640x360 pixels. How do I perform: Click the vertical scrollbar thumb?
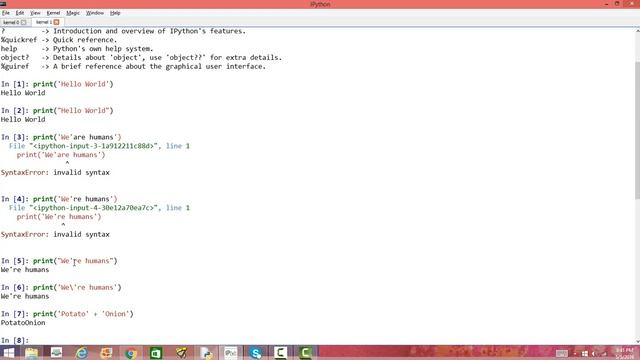(x=637, y=131)
